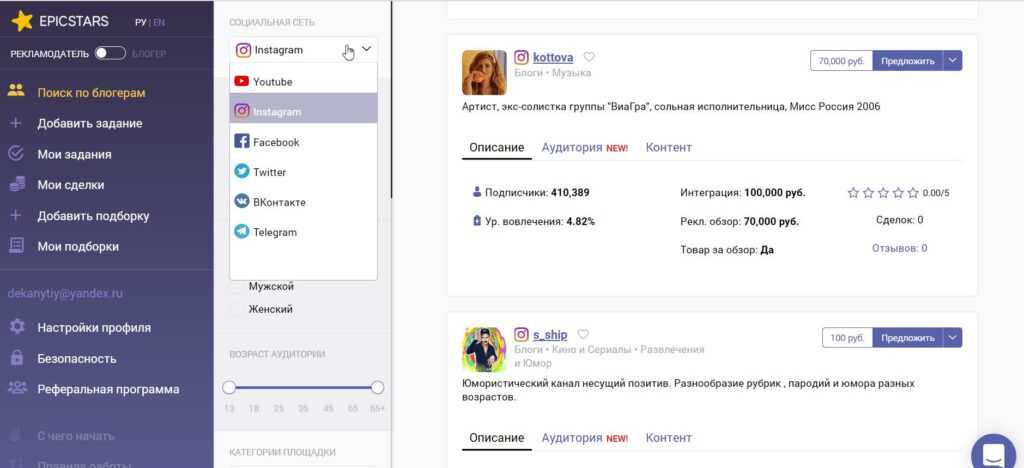
Task: Click the heart icon beside s_ship
Action: 584,334
